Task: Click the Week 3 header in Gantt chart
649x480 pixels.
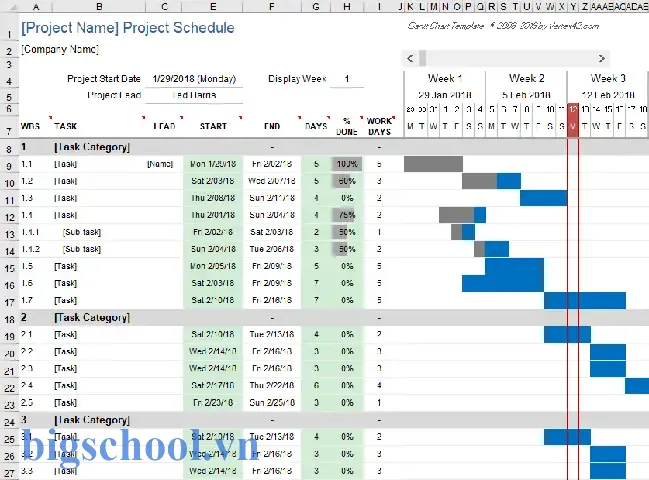Action: 608,78
